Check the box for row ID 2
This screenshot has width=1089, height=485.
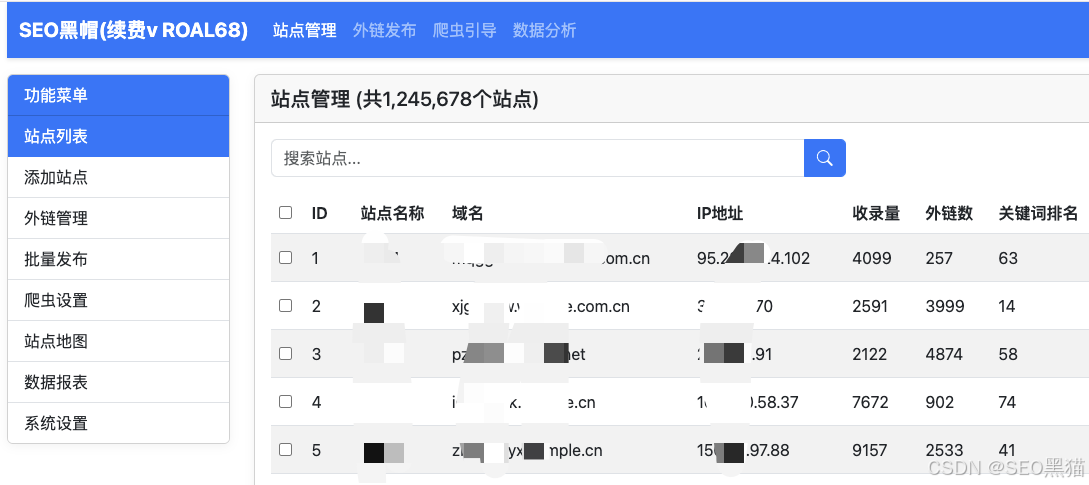pyautogui.click(x=285, y=306)
